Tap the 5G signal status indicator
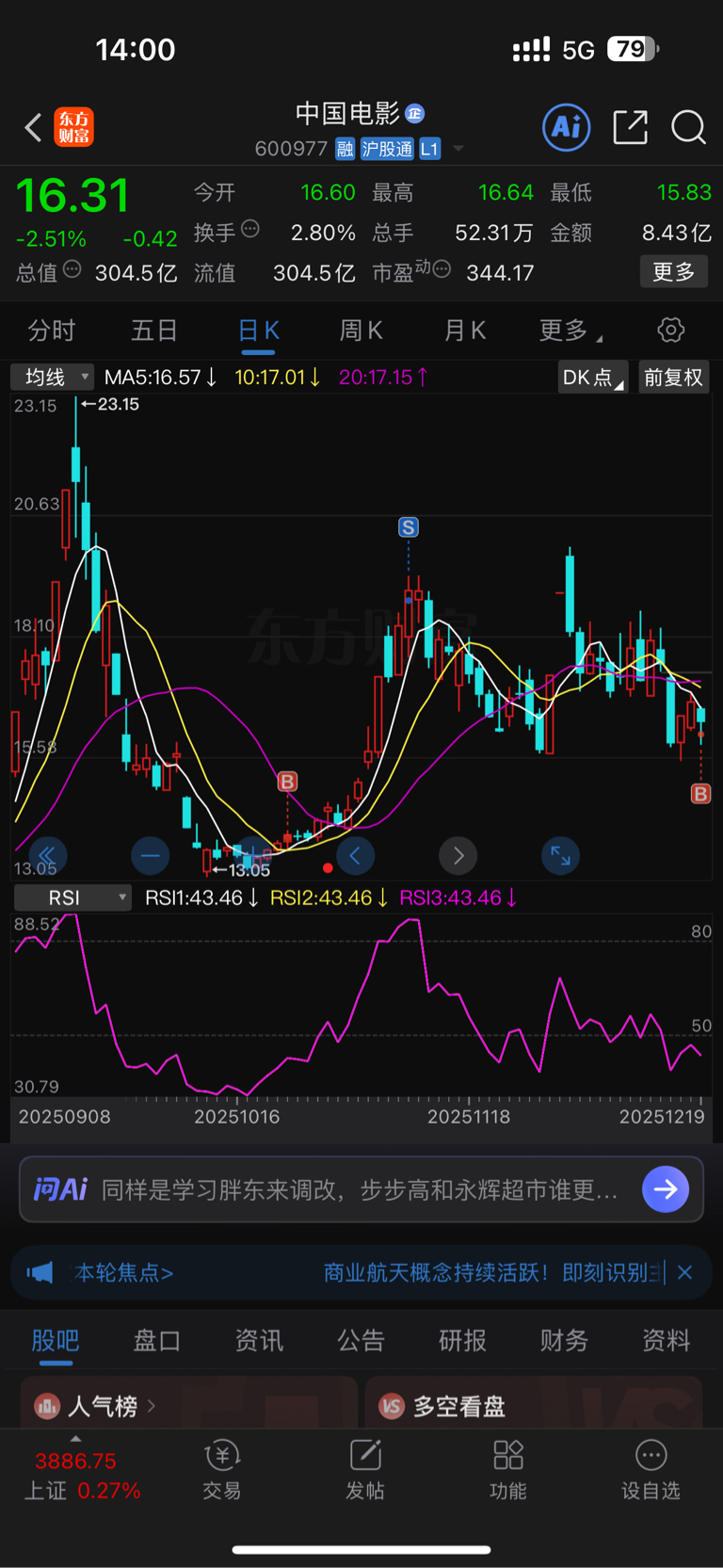Screen dimensions: 723x1568 click(578, 50)
